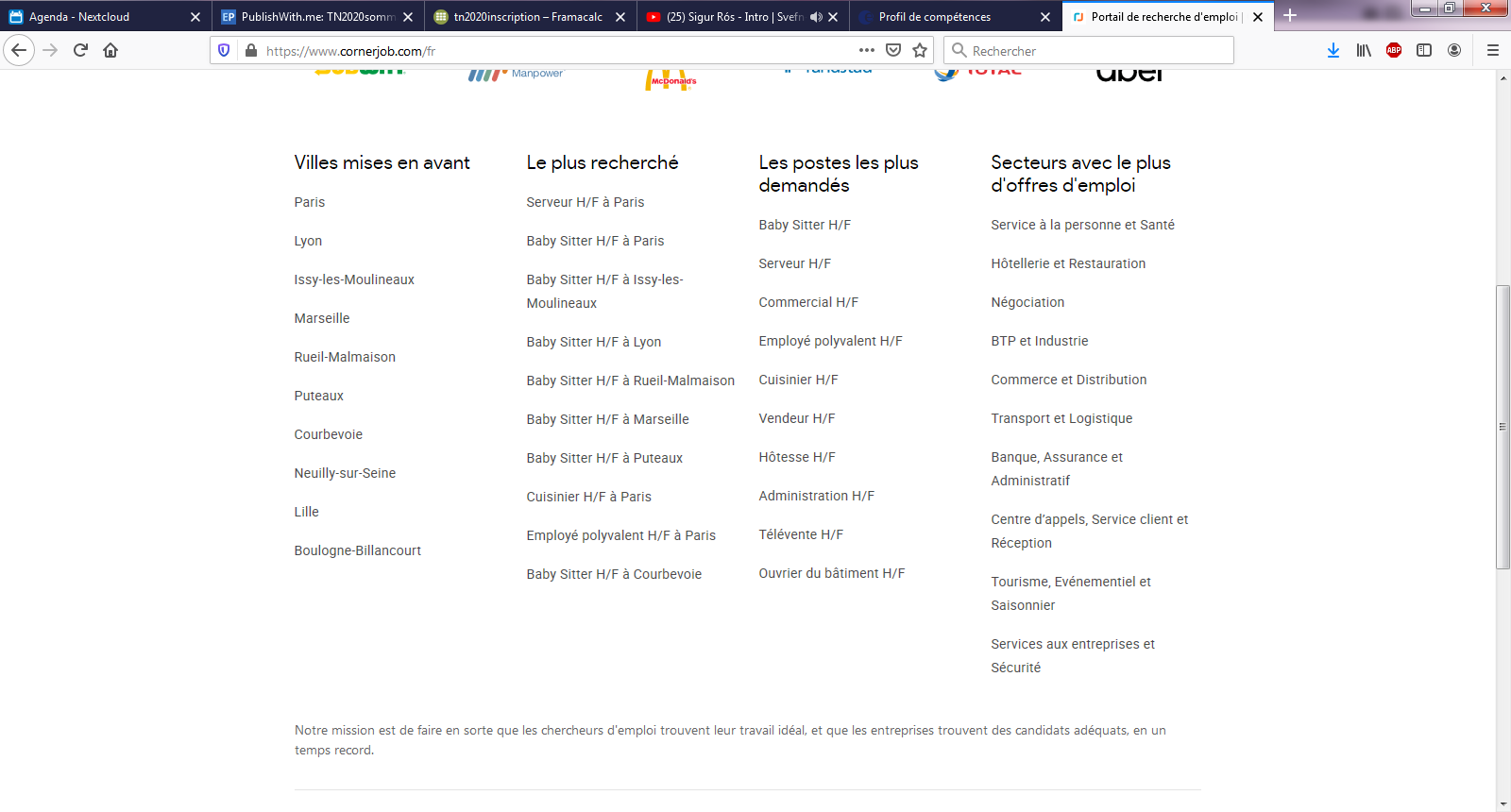Expand page actions three-dot menu
Viewport: 1511px width, 812px height.
click(x=867, y=50)
